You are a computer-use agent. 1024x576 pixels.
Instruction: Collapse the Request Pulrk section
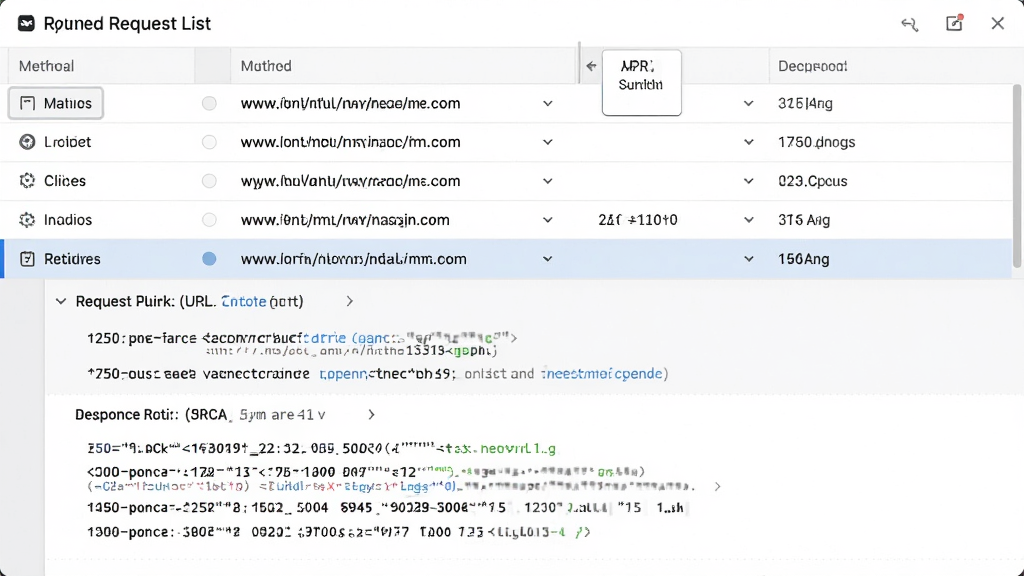click(61, 301)
